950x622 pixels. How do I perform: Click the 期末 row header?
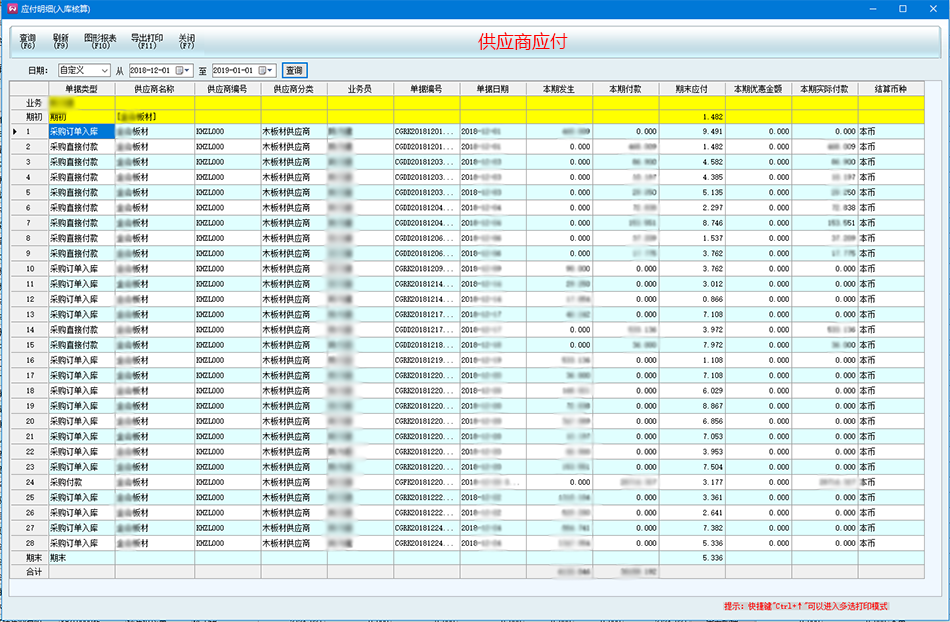click(30, 558)
